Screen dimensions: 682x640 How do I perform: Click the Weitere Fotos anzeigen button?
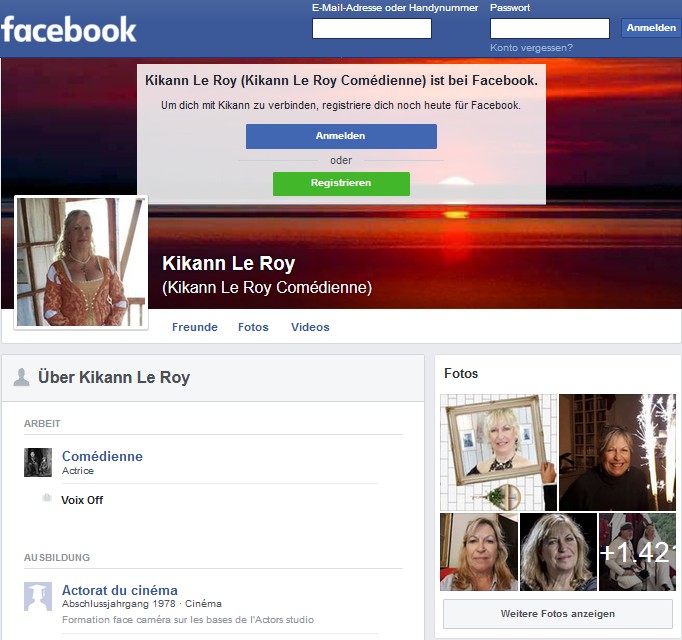tap(558, 613)
